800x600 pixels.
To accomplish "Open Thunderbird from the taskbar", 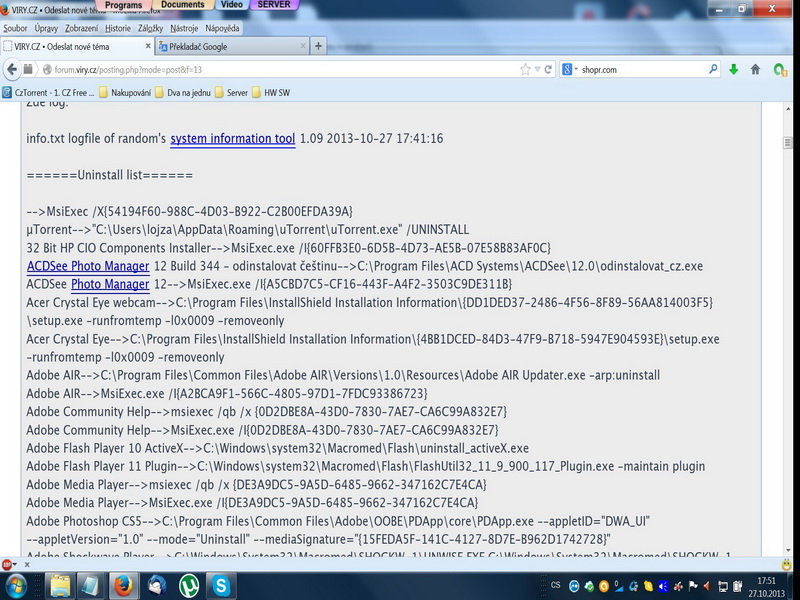I will click(x=155, y=584).
